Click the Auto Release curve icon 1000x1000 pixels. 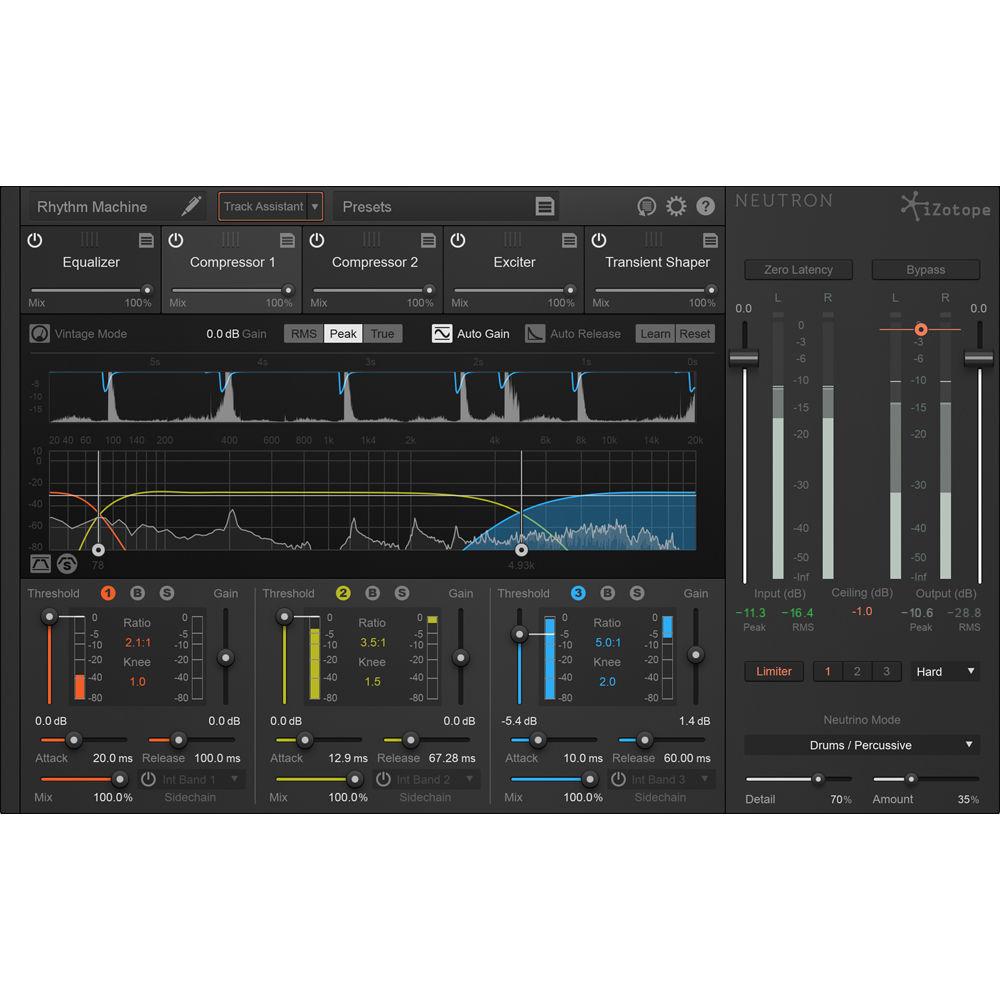[x=534, y=333]
